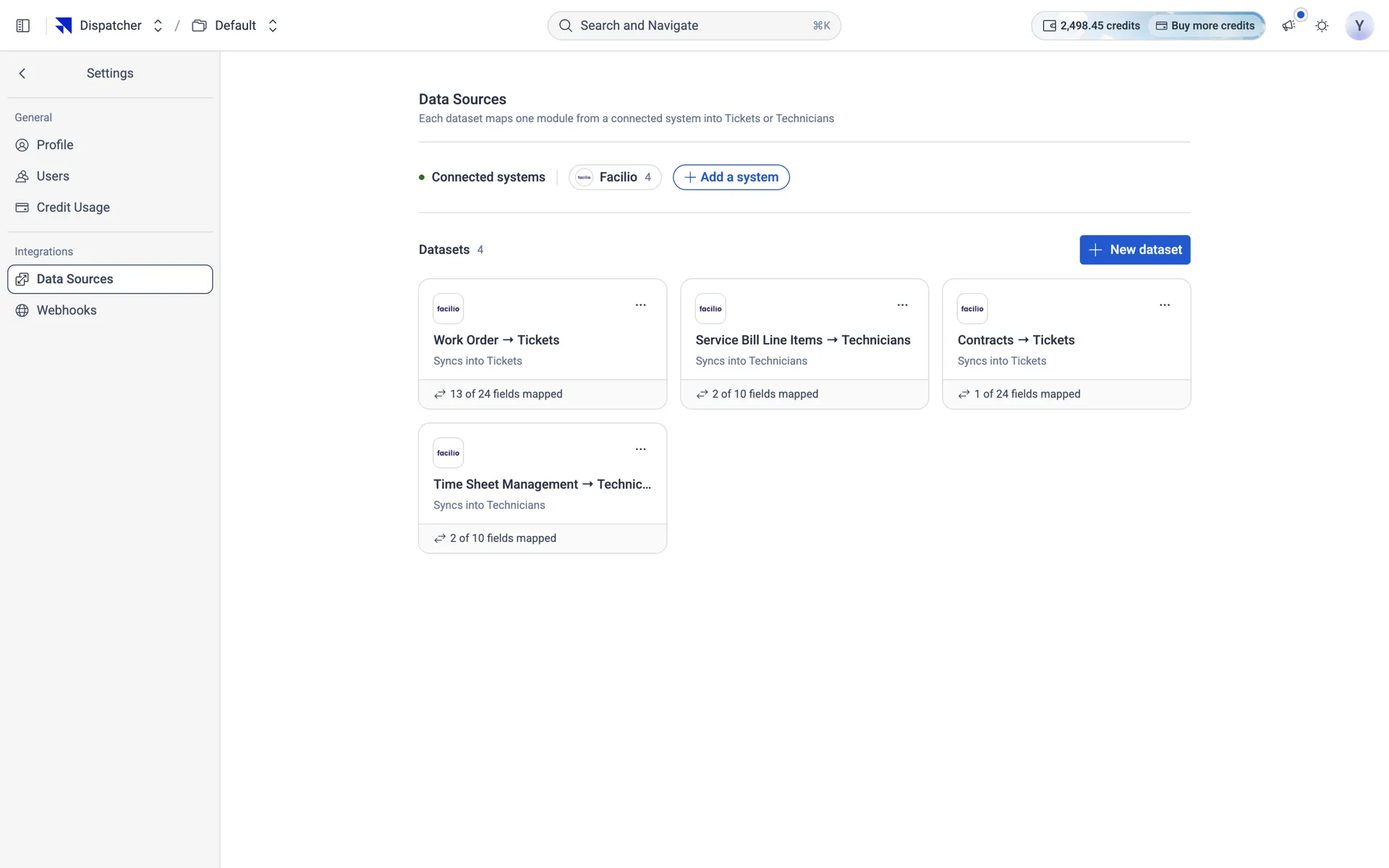Click 'Syncs into Technicians' on Time Sheet card
The height and width of the screenshot is (868, 1389).
pyautogui.click(x=489, y=505)
